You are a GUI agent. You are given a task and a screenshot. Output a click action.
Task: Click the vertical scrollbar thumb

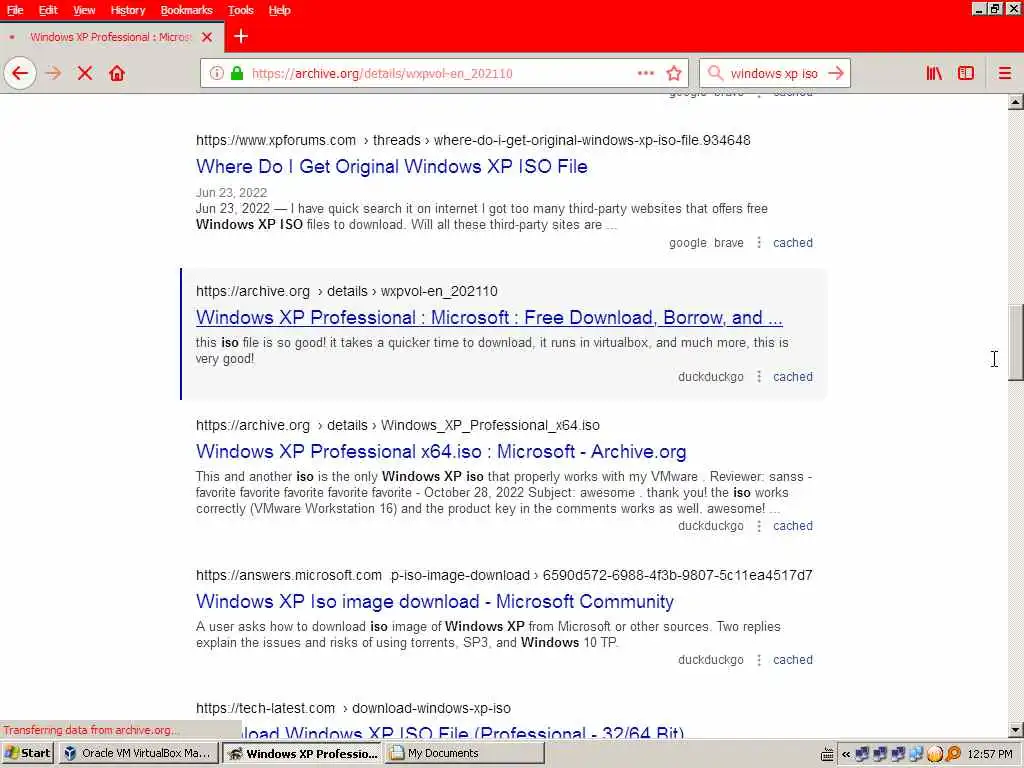click(1016, 342)
